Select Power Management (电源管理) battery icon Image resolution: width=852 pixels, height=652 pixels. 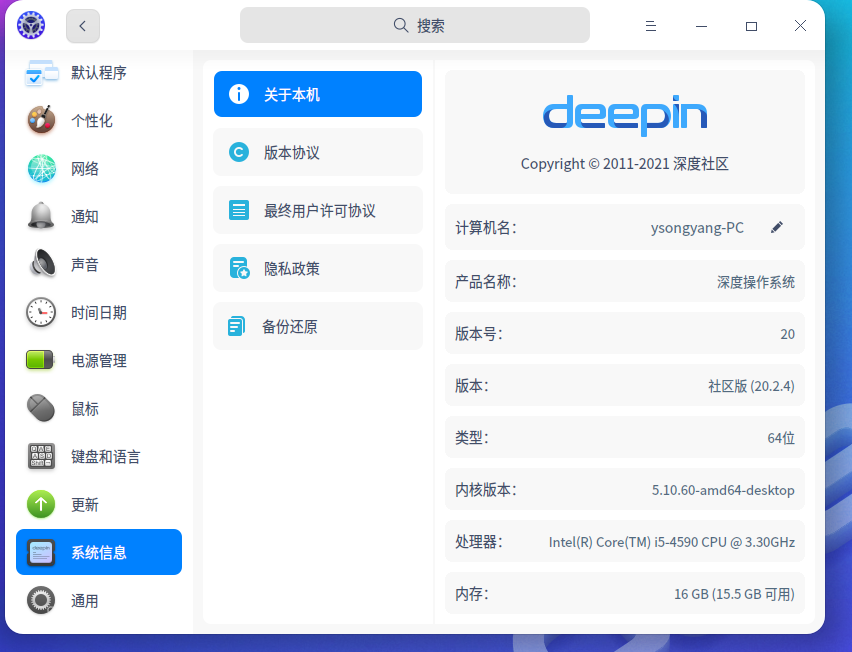click(x=41, y=361)
